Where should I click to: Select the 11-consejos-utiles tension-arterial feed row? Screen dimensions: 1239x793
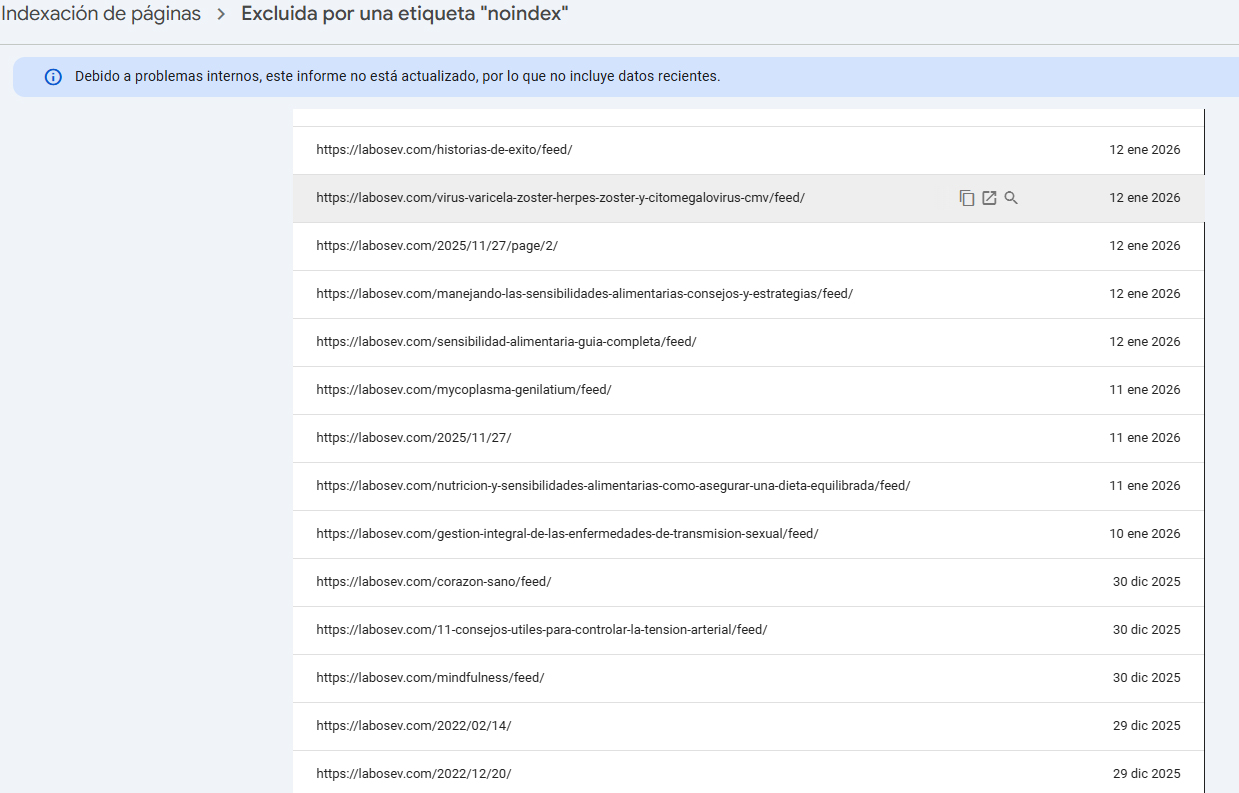point(748,630)
